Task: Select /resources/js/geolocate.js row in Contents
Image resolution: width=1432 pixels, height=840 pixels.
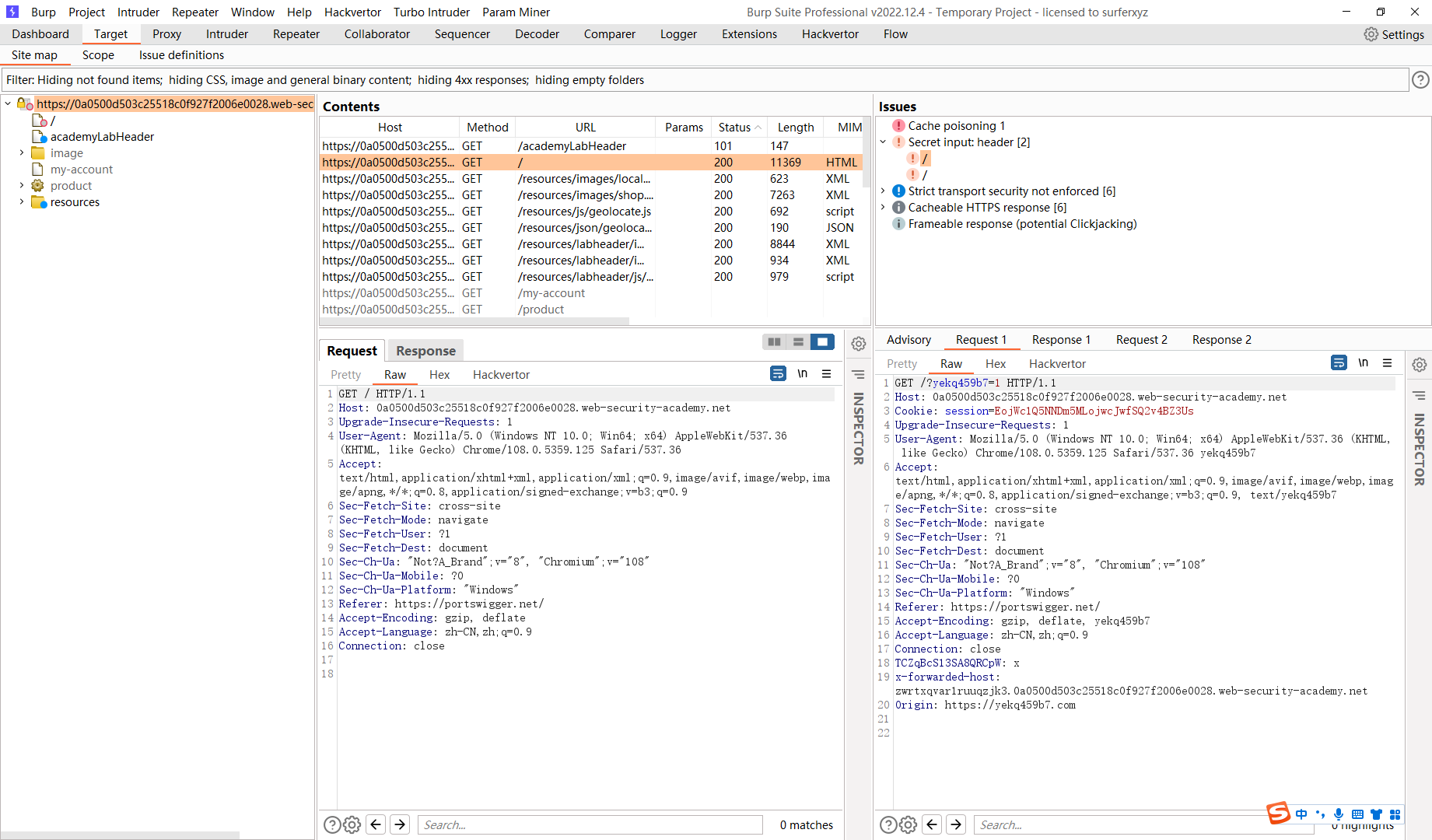Action: pos(590,212)
